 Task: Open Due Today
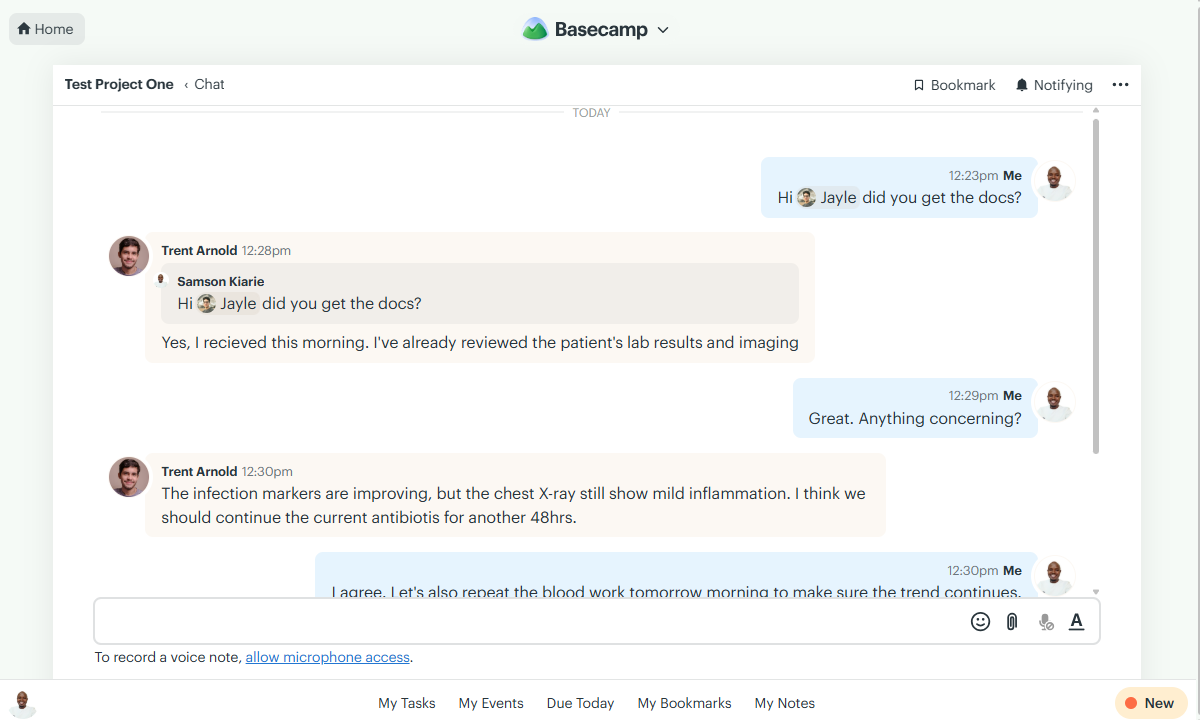pyautogui.click(x=580, y=703)
